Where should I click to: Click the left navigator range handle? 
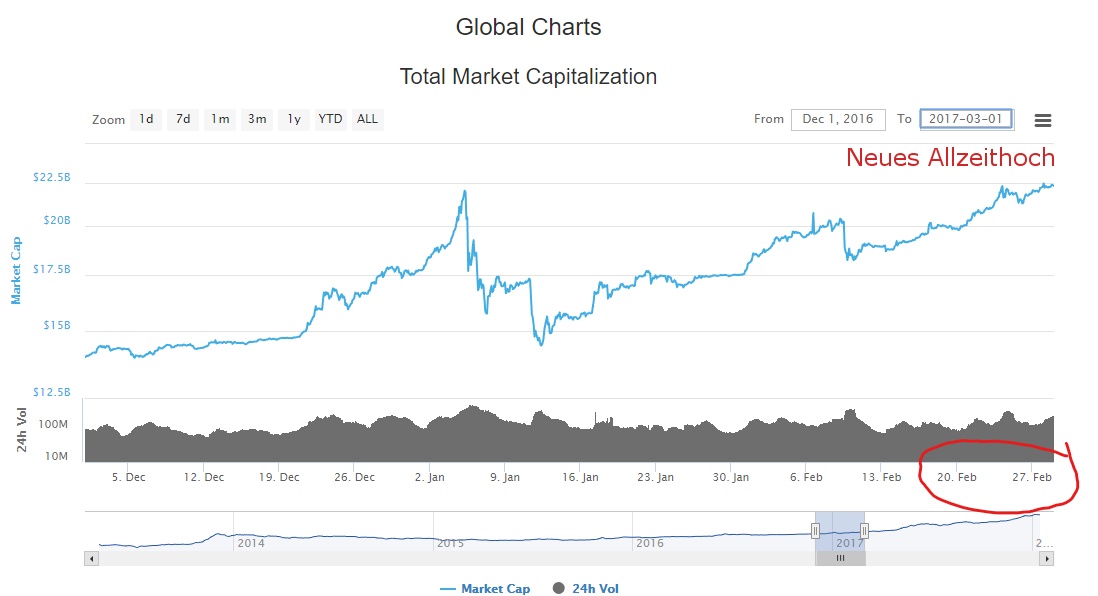[815, 531]
